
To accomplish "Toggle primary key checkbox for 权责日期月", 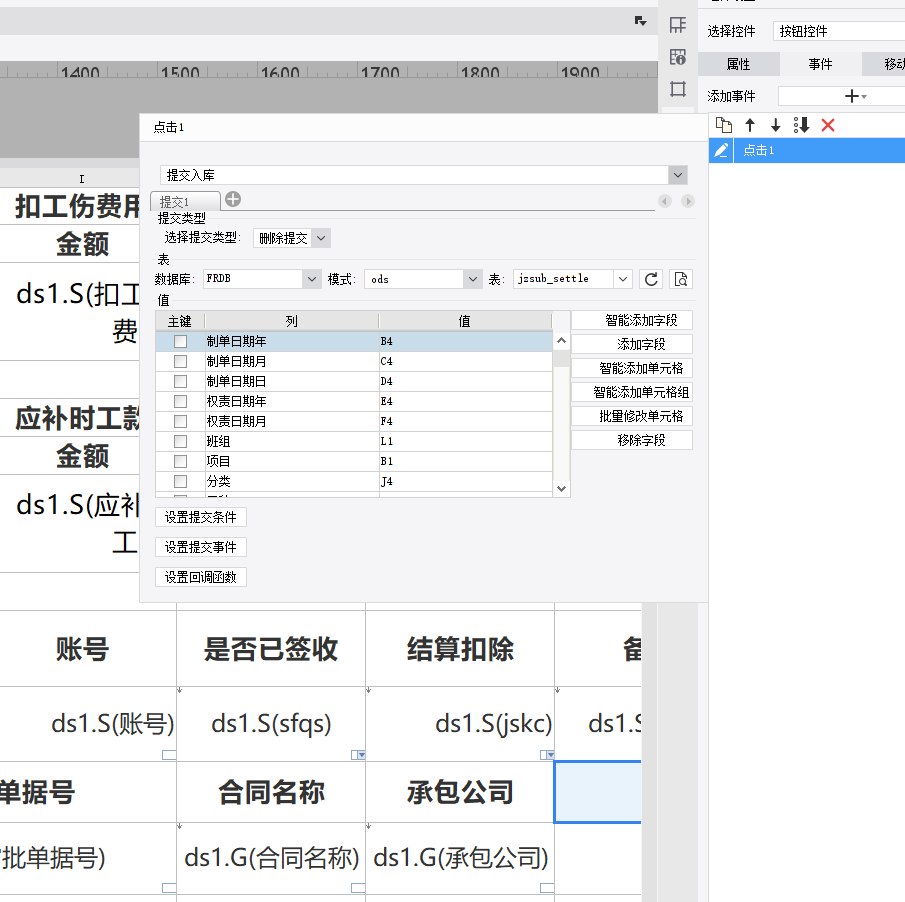I will point(181,421).
